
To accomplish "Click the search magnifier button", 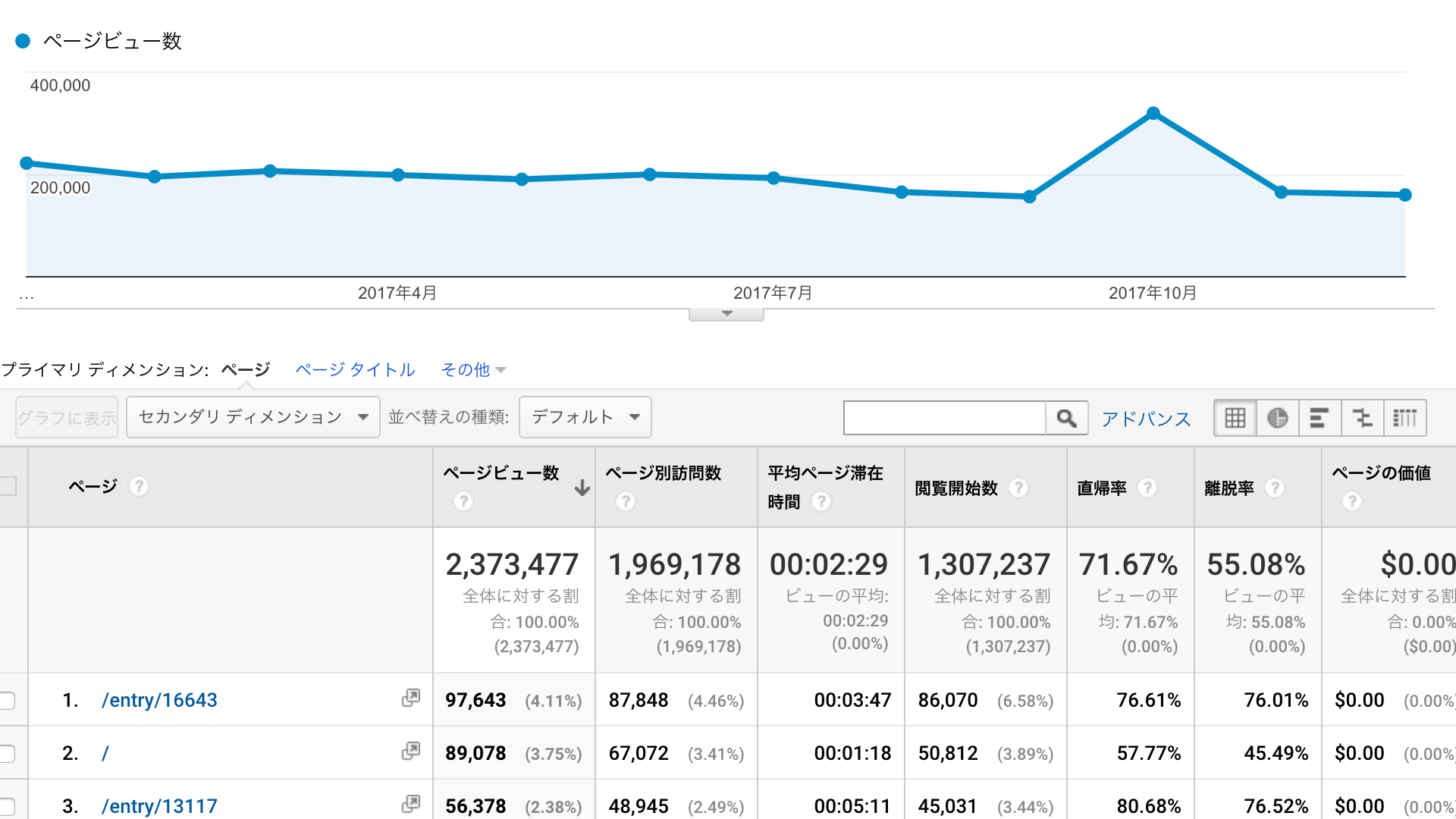I will 1066,418.
